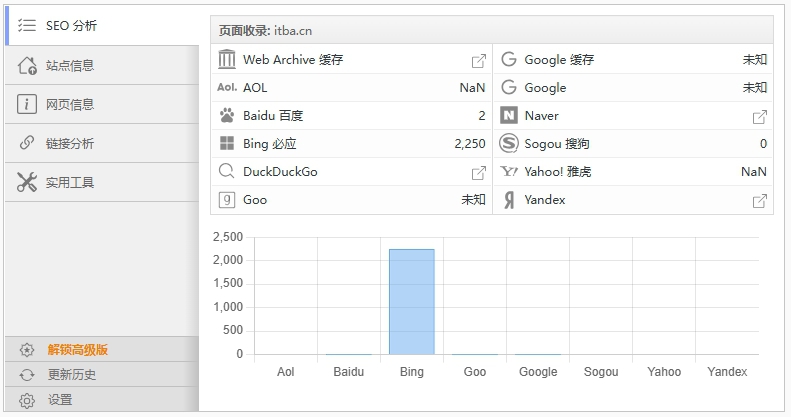This screenshot has height=417, width=791.
Task: Click the chain link icon for 链接分析
Action: click(27, 143)
